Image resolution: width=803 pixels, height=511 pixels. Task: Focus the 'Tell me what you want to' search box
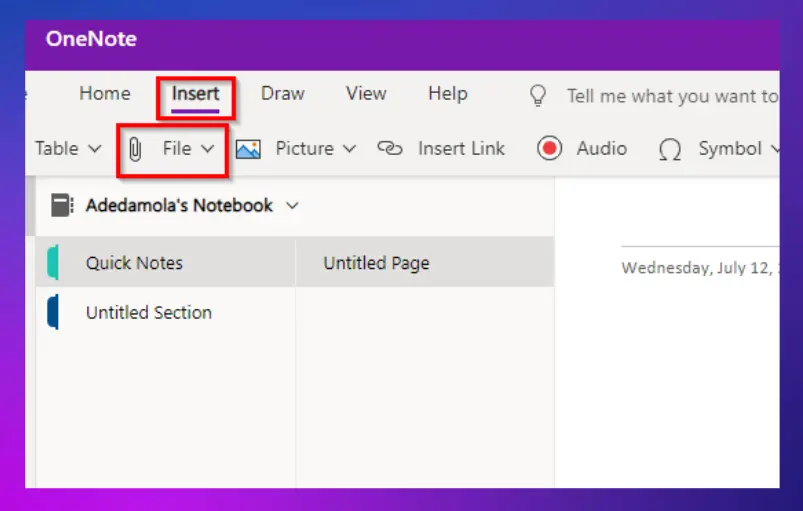click(x=672, y=96)
